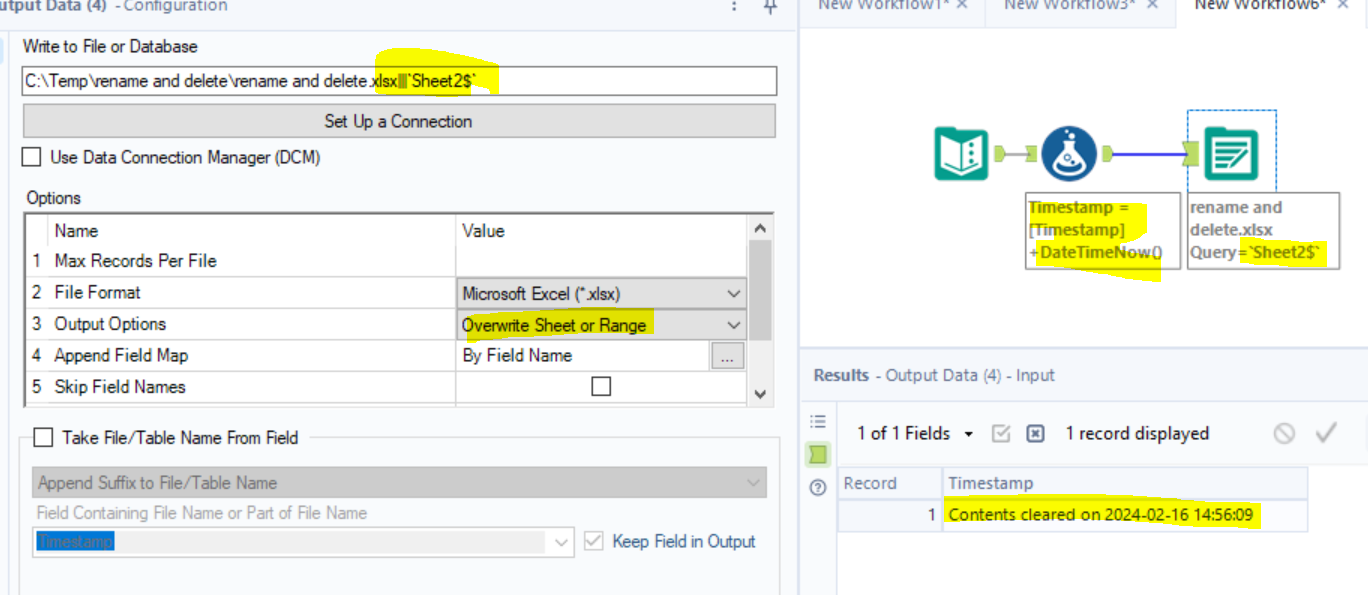
Task: Click the Set Up a Connection button
Action: tap(399, 121)
